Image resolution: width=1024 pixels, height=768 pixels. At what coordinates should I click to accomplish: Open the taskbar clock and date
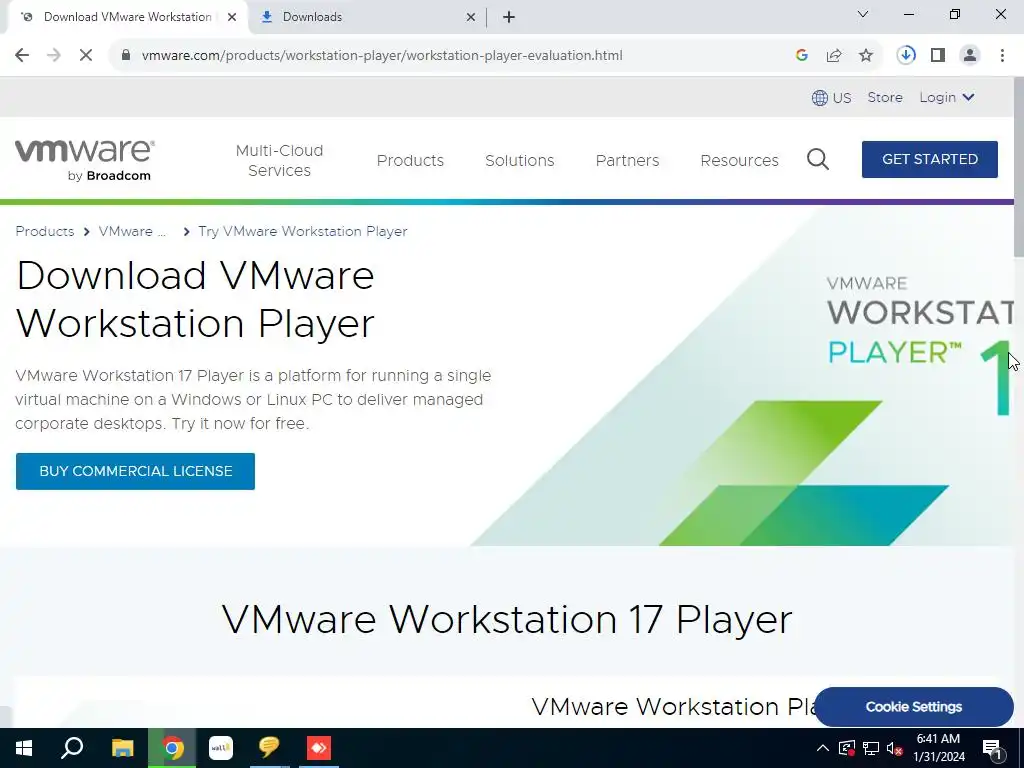coord(938,748)
